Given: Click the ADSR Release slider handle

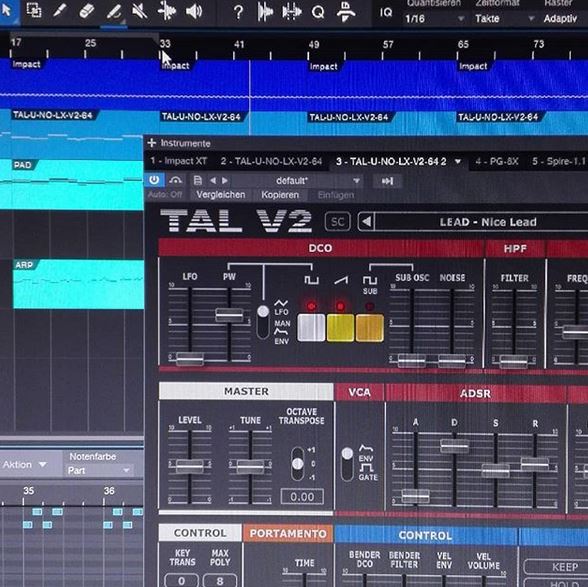Looking at the screenshot, I should click(x=535, y=464).
